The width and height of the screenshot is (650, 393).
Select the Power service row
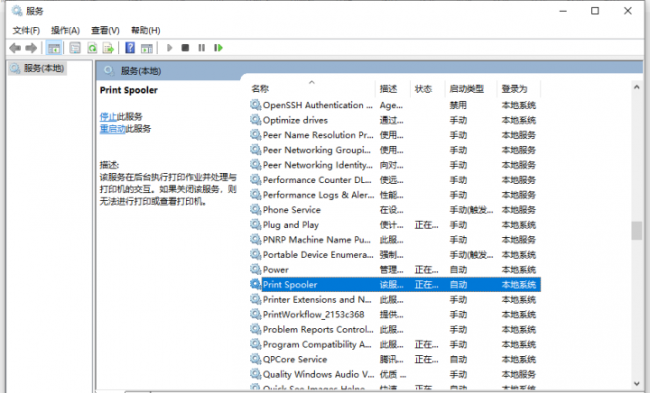click(395, 269)
